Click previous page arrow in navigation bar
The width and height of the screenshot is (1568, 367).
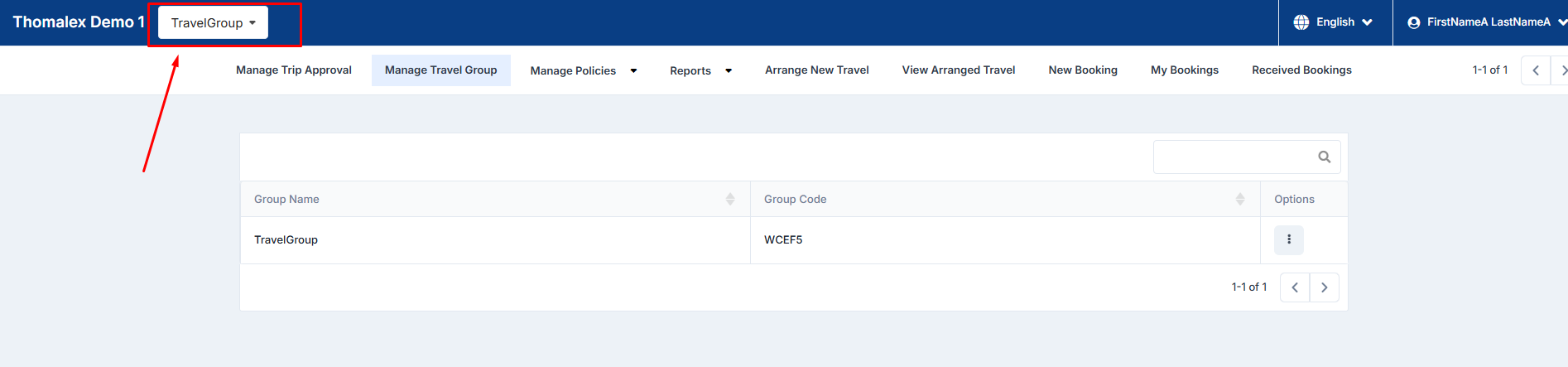point(1536,70)
